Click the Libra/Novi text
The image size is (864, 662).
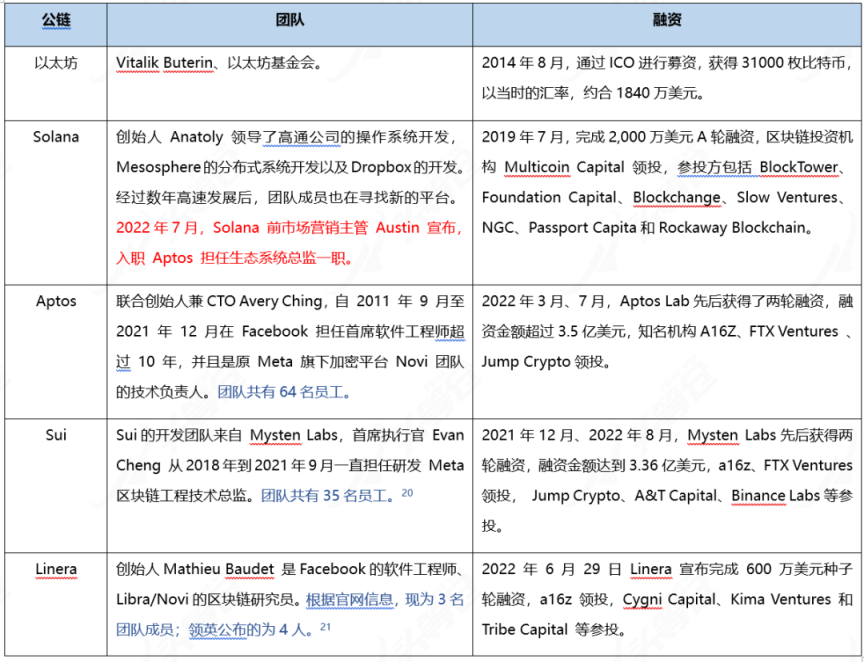[153, 600]
